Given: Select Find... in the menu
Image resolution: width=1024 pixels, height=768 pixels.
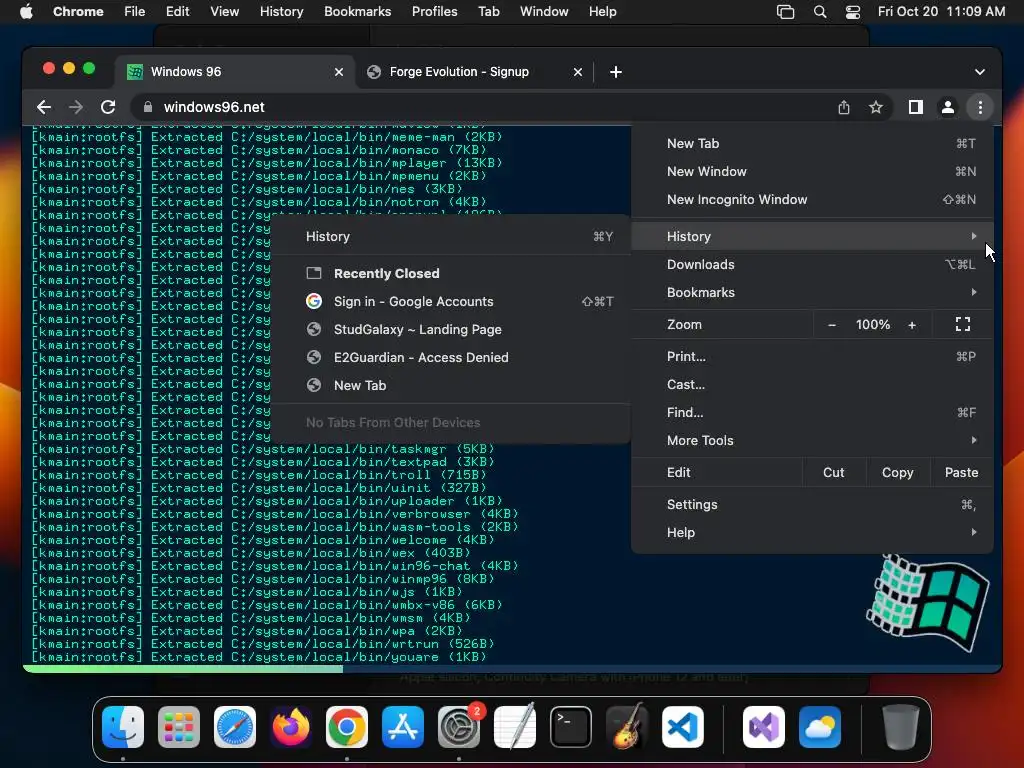Looking at the screenshot, I should [x=812, y=413].
